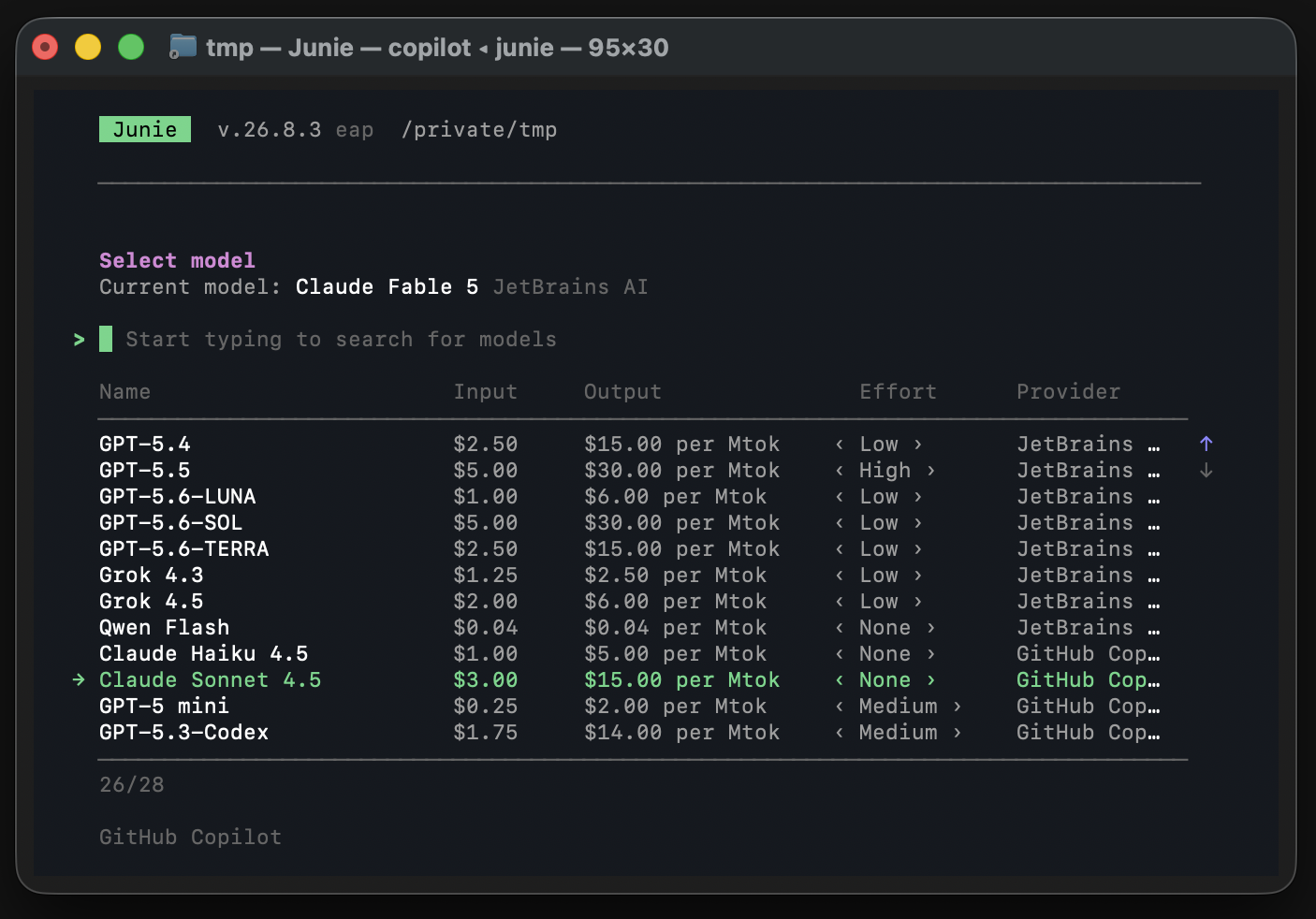The height and width of the screenshot is (919, 1316).
Task: Select the GPT-5.3-Codex model
Action: point(184,733)
